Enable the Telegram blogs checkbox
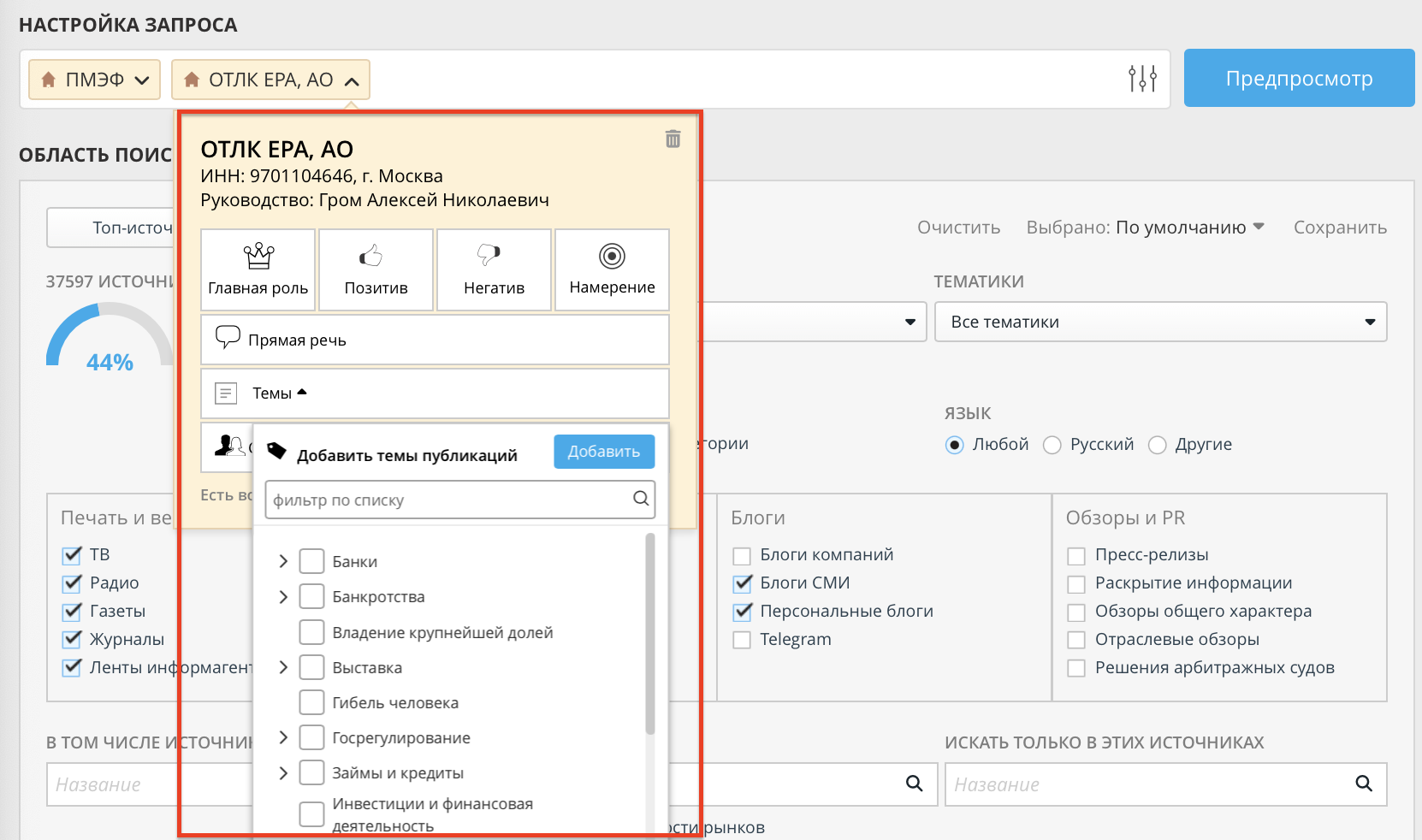 click(742, 640)
